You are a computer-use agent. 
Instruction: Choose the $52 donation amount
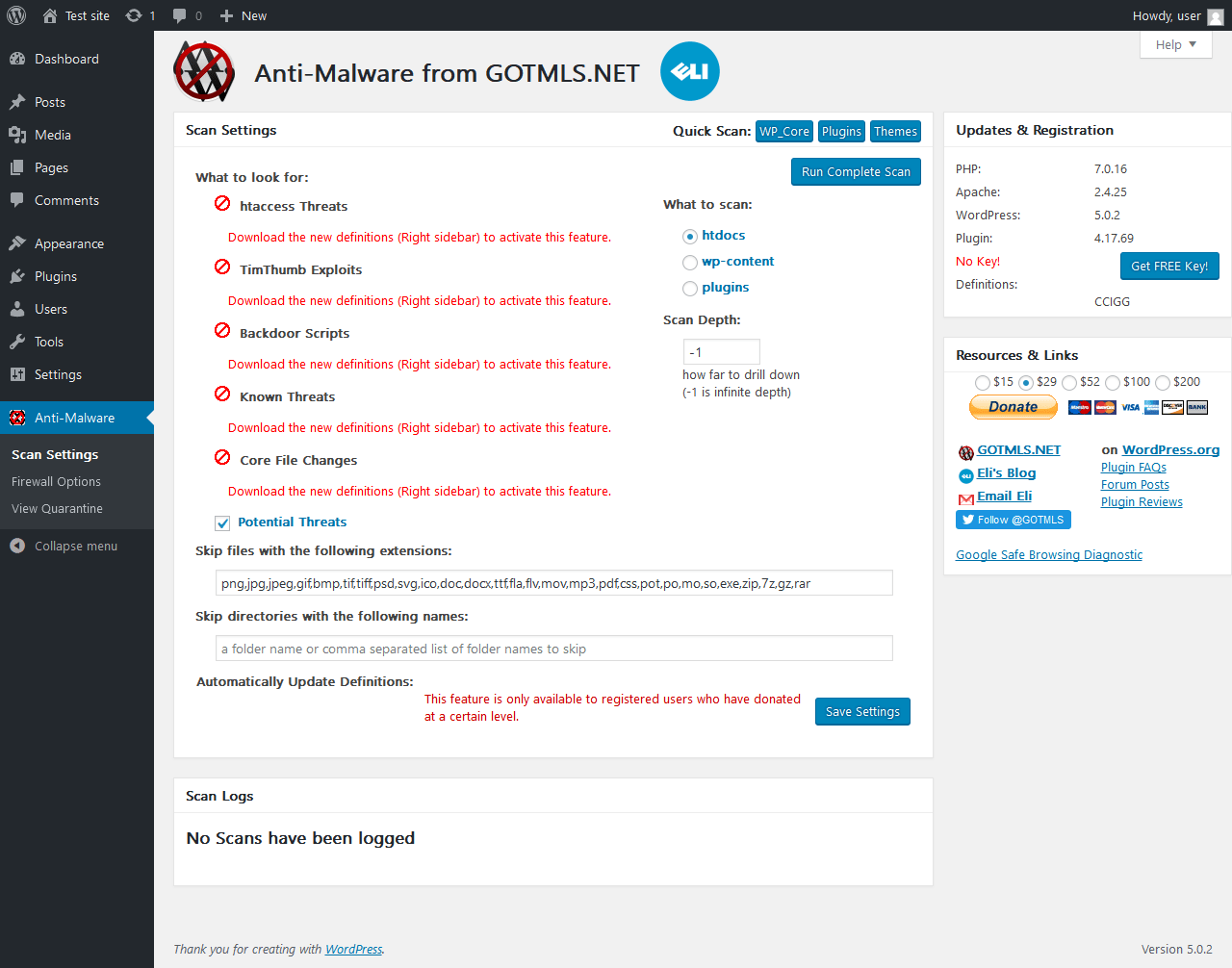[x=1069, y=383]
